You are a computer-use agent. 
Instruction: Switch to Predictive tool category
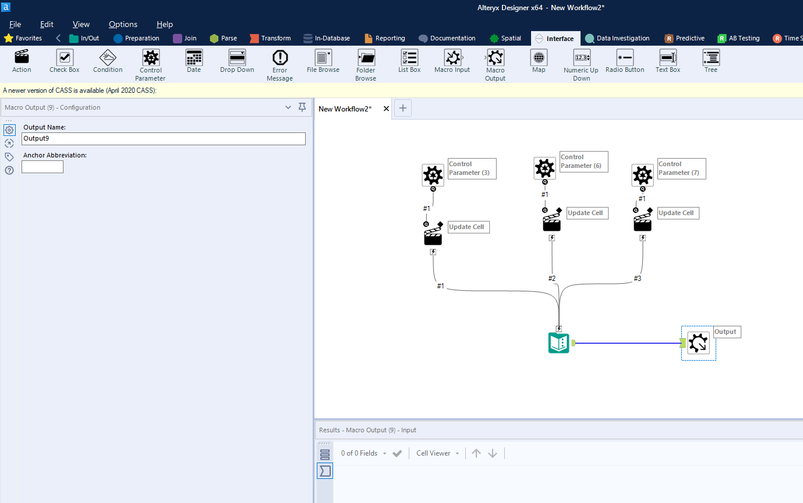(x=684, y=38)
